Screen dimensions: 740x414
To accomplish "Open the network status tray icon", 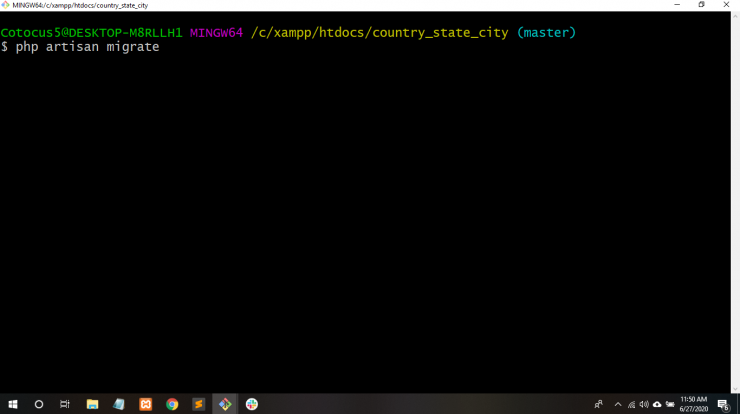I will coord(631,405).
